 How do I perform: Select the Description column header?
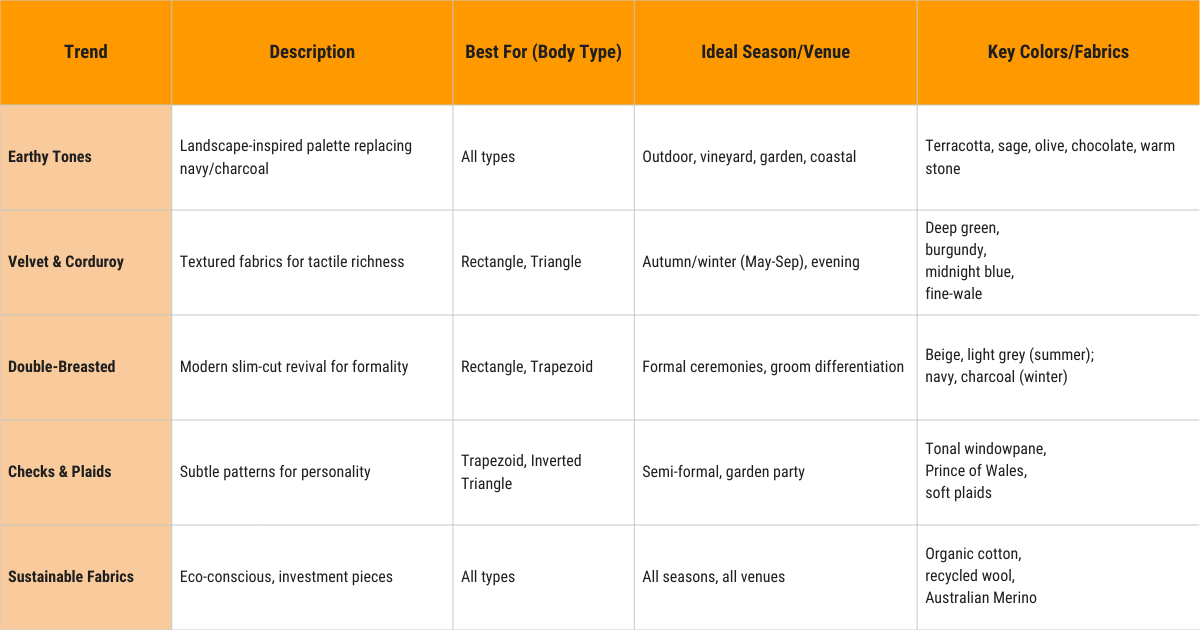312,52
